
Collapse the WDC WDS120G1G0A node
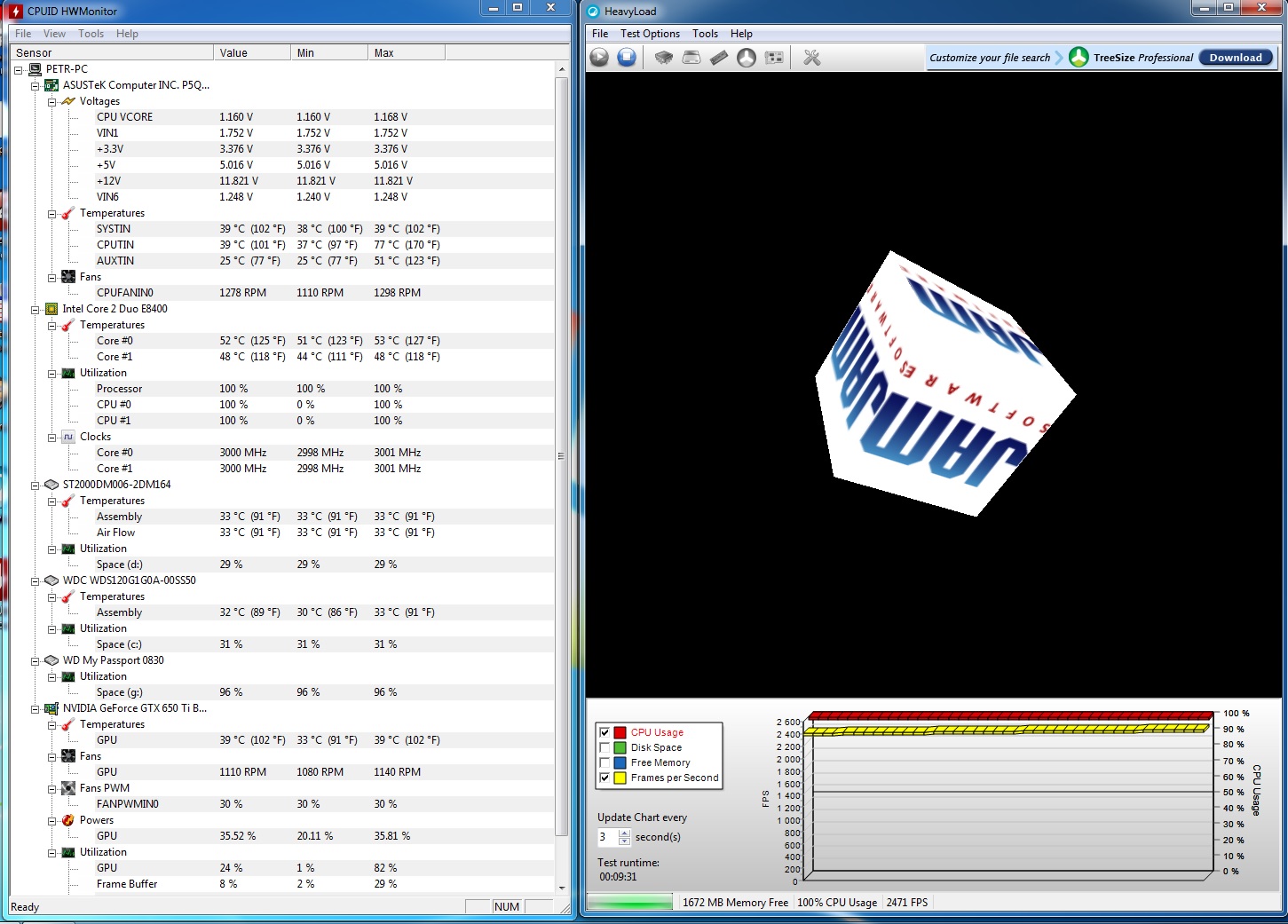(x=36, y=580)
